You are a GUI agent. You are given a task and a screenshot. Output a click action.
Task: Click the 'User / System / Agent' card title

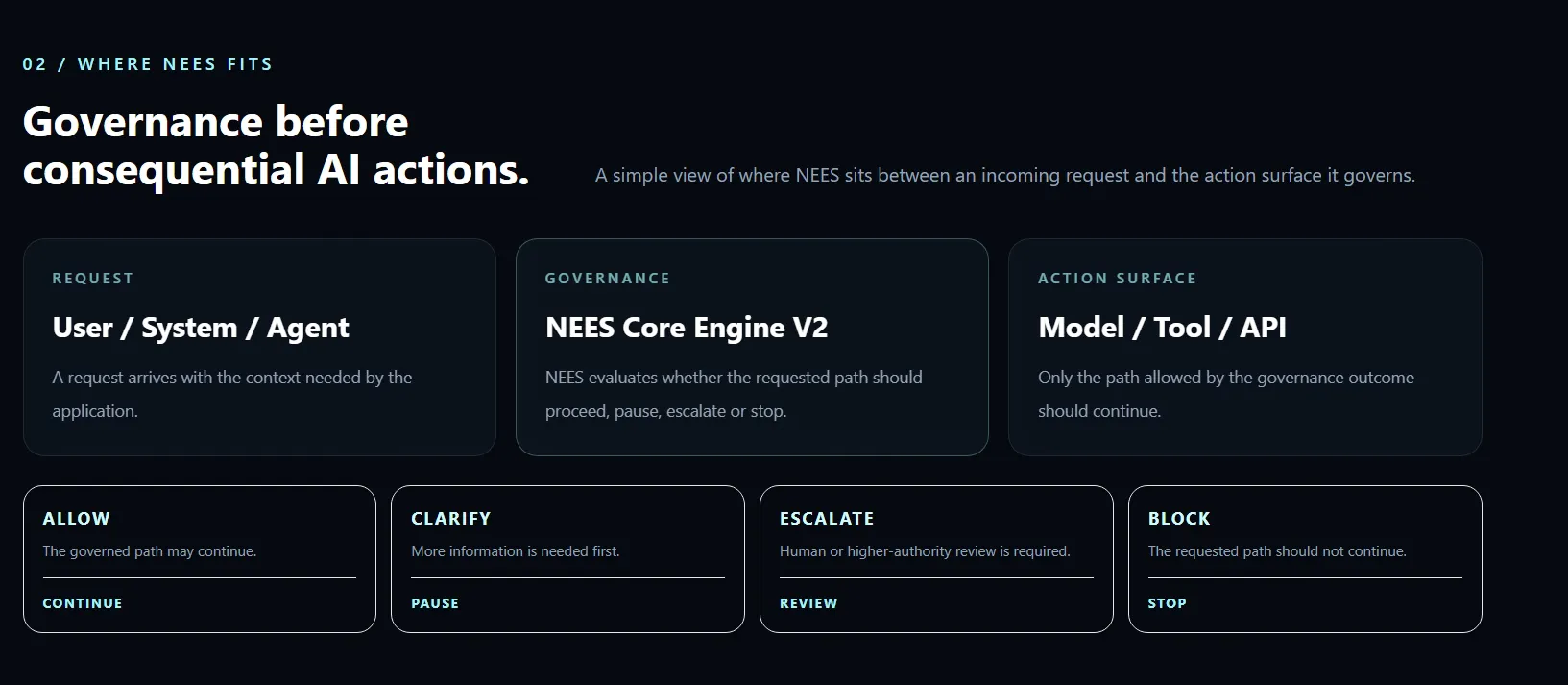(201, 328)
